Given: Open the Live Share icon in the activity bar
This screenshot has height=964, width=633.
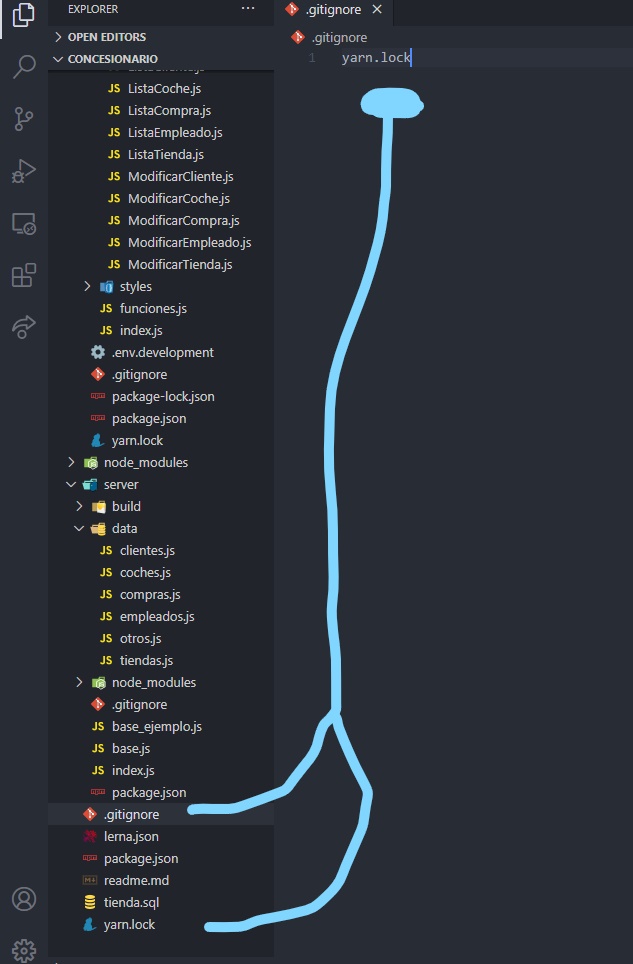Looking at the screenshot, I should tap(23, 327).
